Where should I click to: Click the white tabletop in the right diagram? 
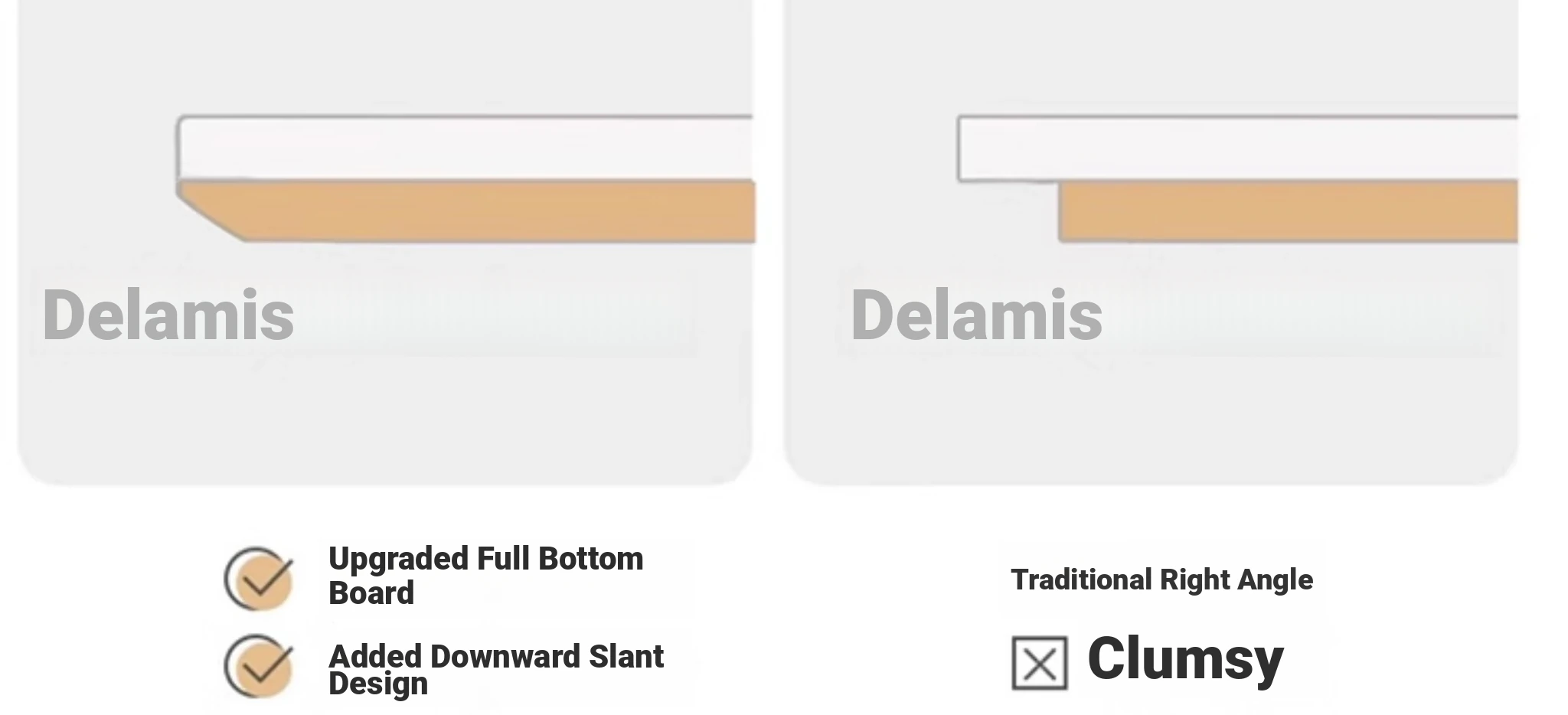tap(1237, 148)
